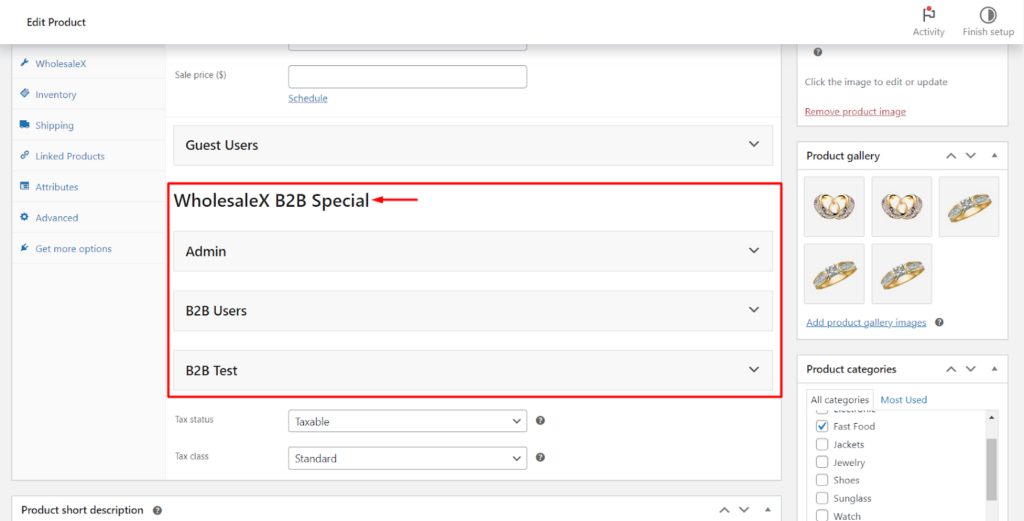Switch to the Most Used tab
Screen dimensions: 1024x521
point(904,400)
